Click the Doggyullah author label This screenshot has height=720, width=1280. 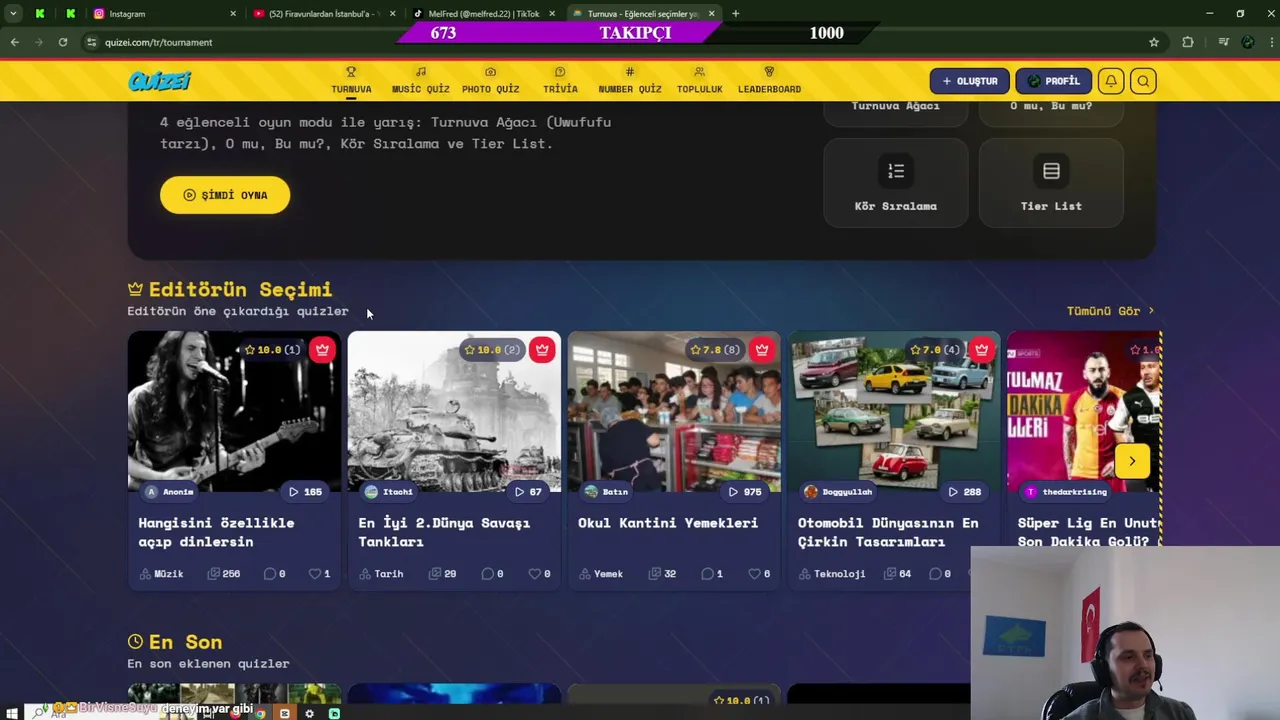pos(838,492)
